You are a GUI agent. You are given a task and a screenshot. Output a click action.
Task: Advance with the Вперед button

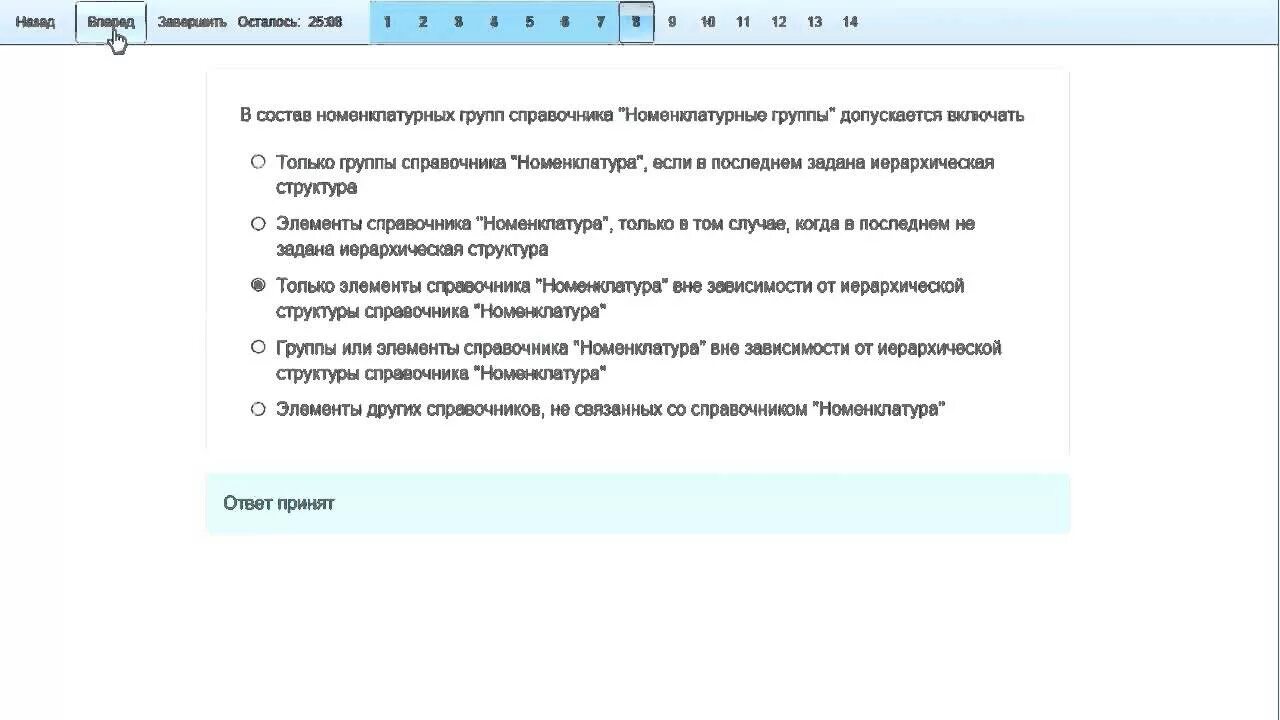[x=111, y=22]
